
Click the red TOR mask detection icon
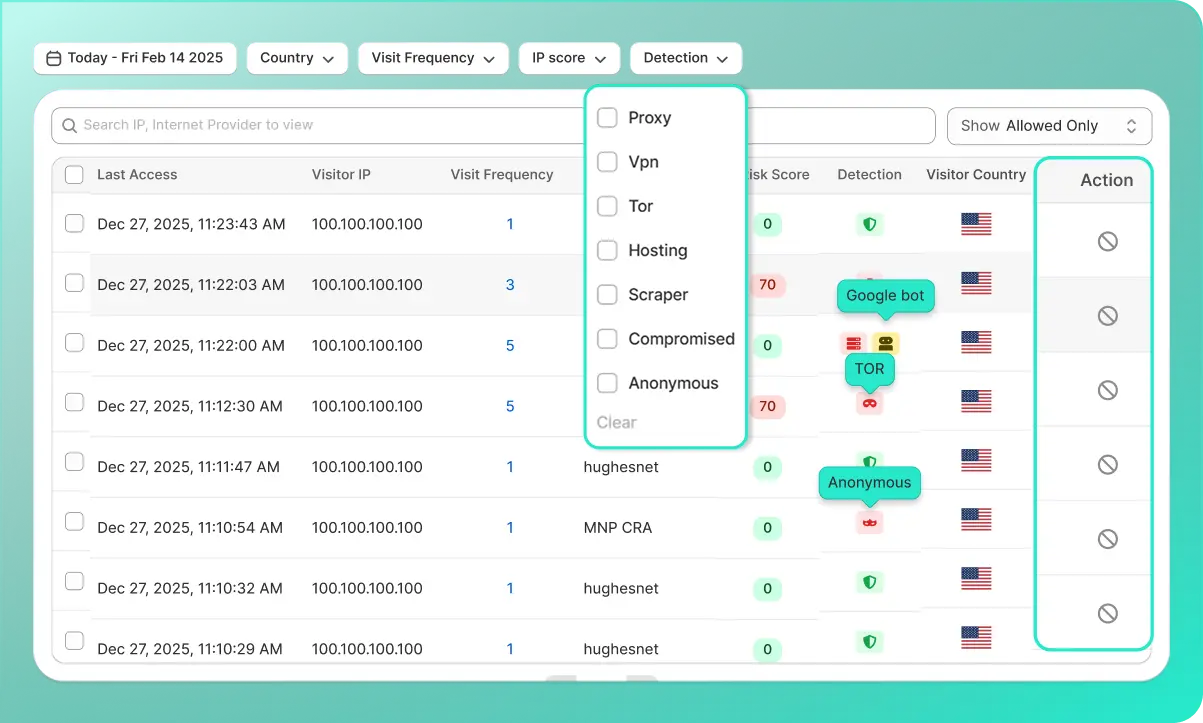pos(869,403)
